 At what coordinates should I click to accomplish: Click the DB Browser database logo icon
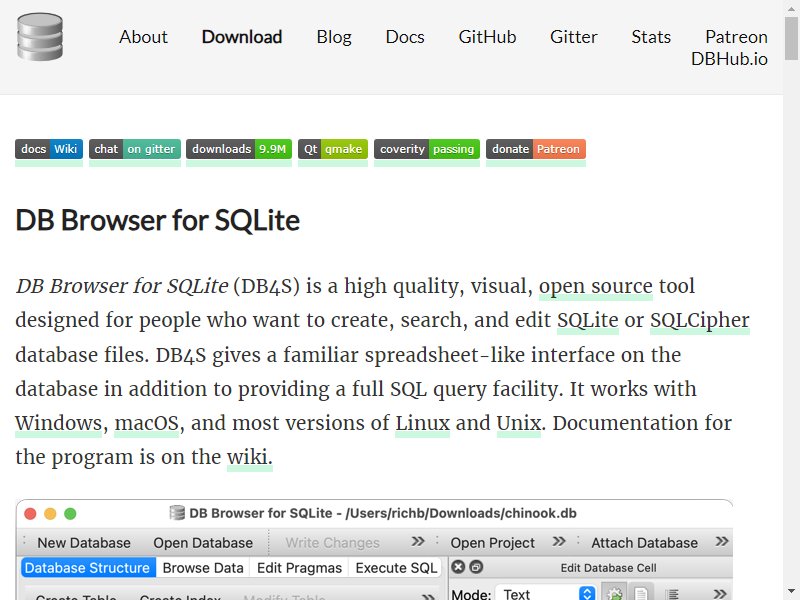click(x=40, y=37)
